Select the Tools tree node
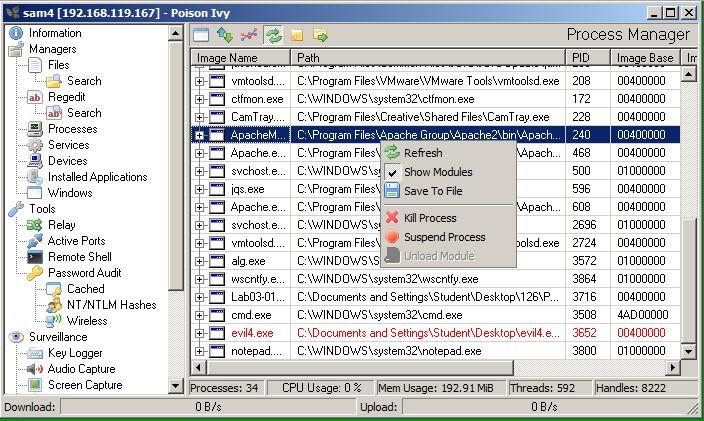The width and height of the screenshot is (704, 421). pos(42,209)
